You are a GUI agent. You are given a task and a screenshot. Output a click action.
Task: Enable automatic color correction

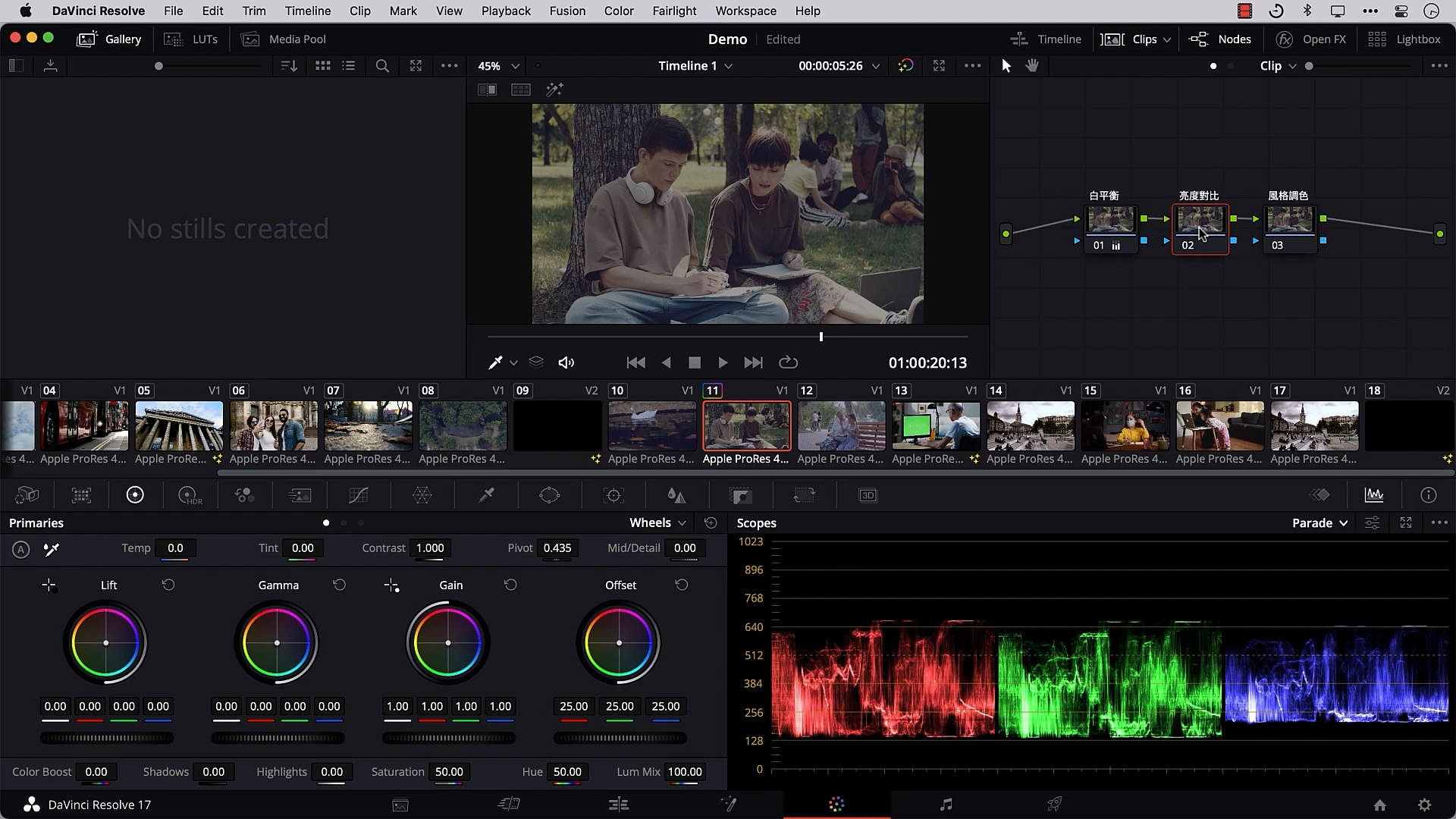point(20,550)
